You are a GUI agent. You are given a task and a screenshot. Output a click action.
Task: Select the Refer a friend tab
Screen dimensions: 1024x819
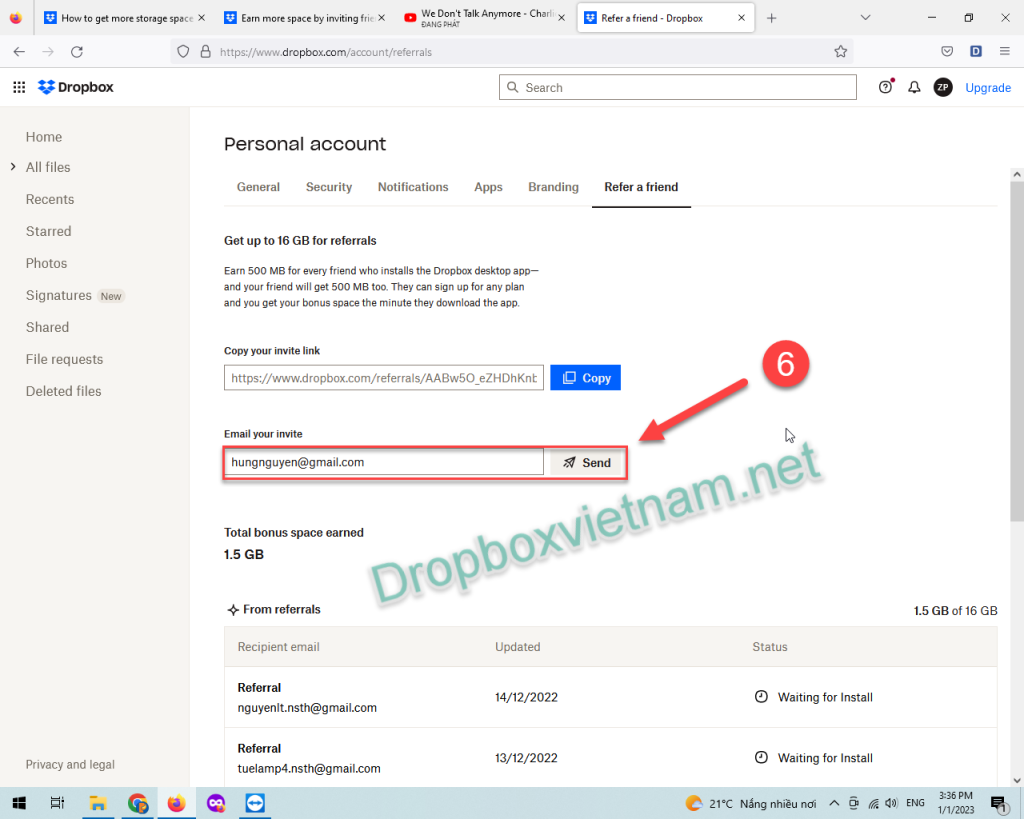click(641, 187)
